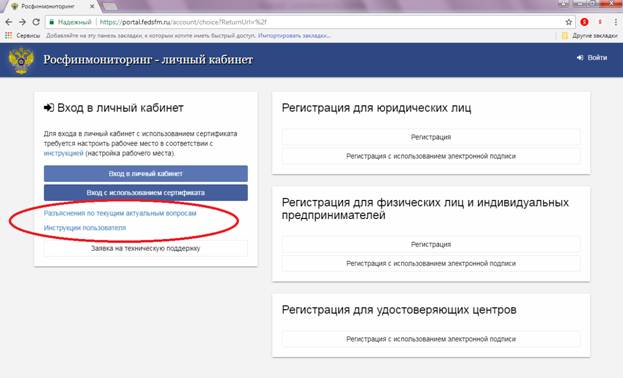Click the Вход в личный кабинет button
The image size is (623, 378).
(145, 174)
